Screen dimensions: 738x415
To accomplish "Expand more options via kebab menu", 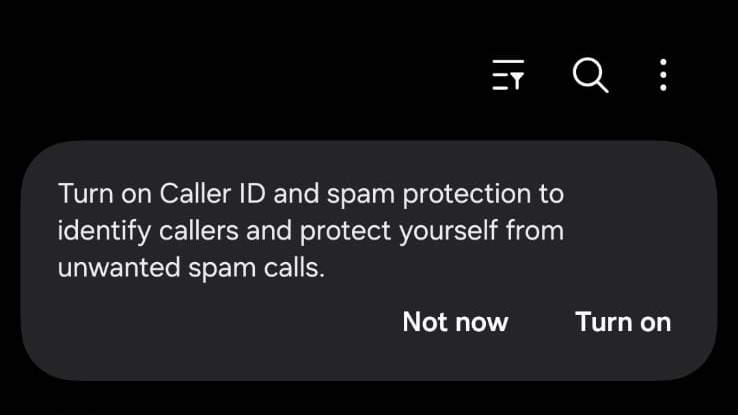I will click(663, 75).
